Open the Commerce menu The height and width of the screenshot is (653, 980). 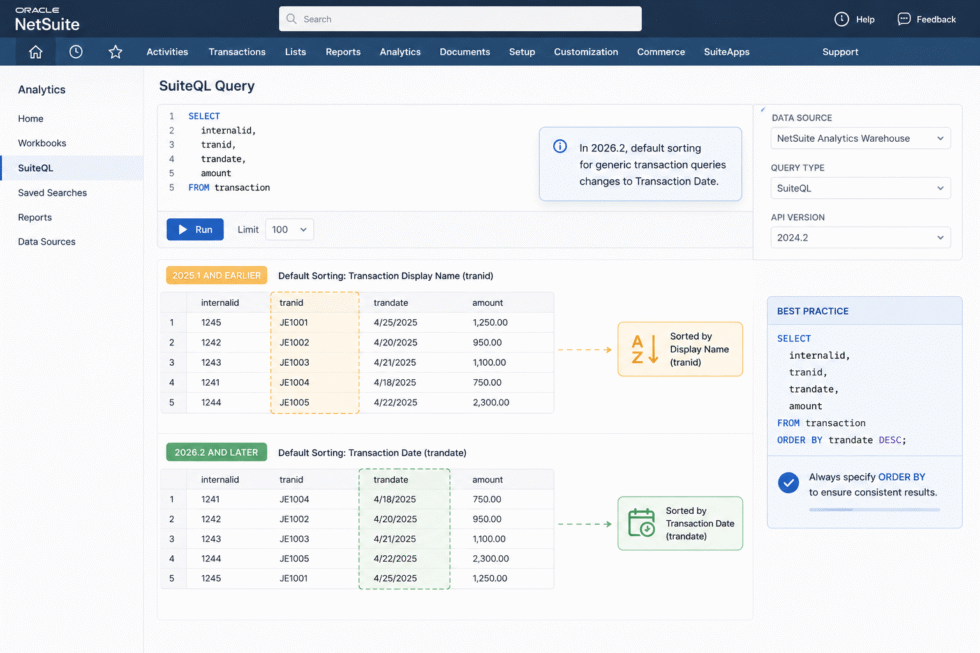tap(661, 52)
